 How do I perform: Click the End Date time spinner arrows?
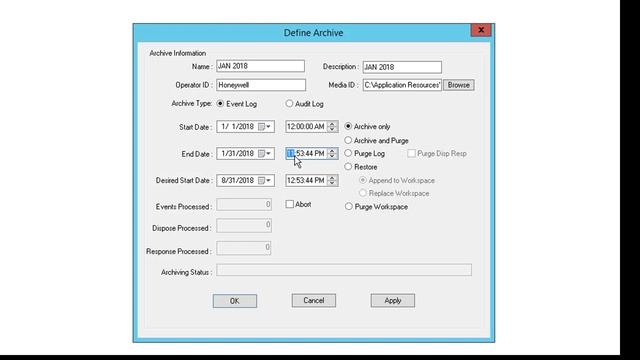coord(332,153)
